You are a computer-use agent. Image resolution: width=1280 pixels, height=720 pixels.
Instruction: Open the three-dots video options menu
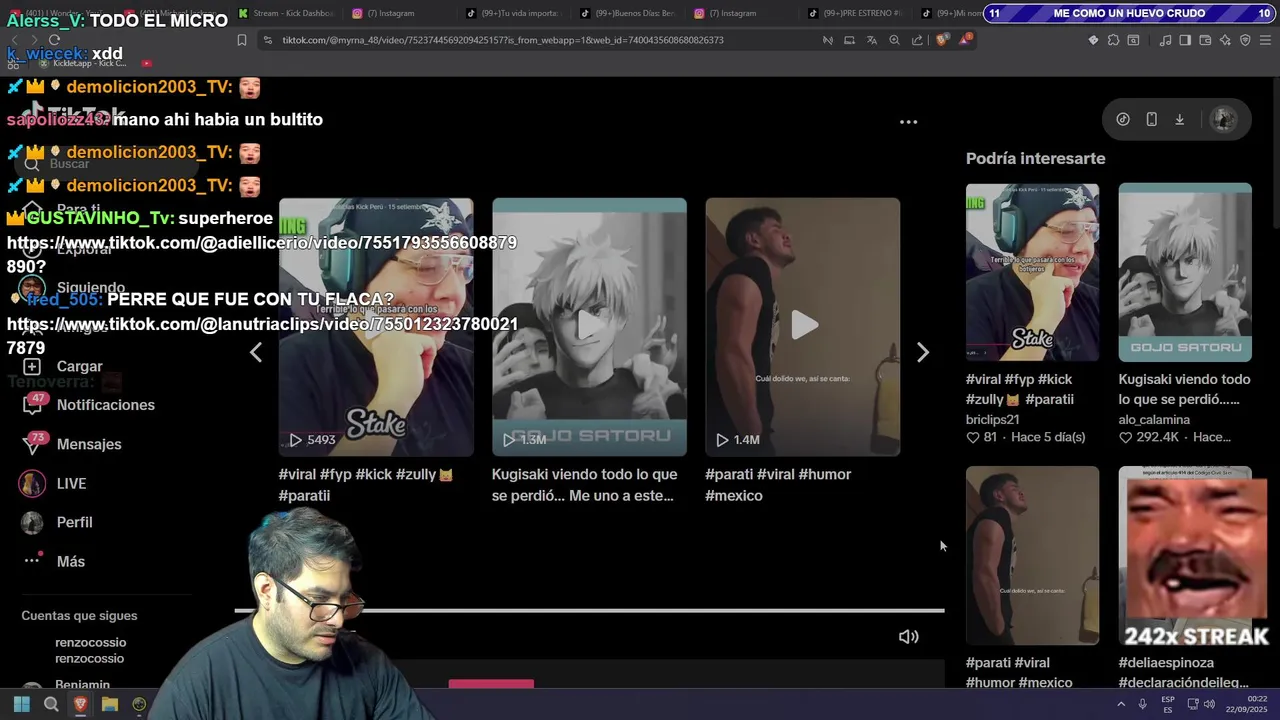908,122
